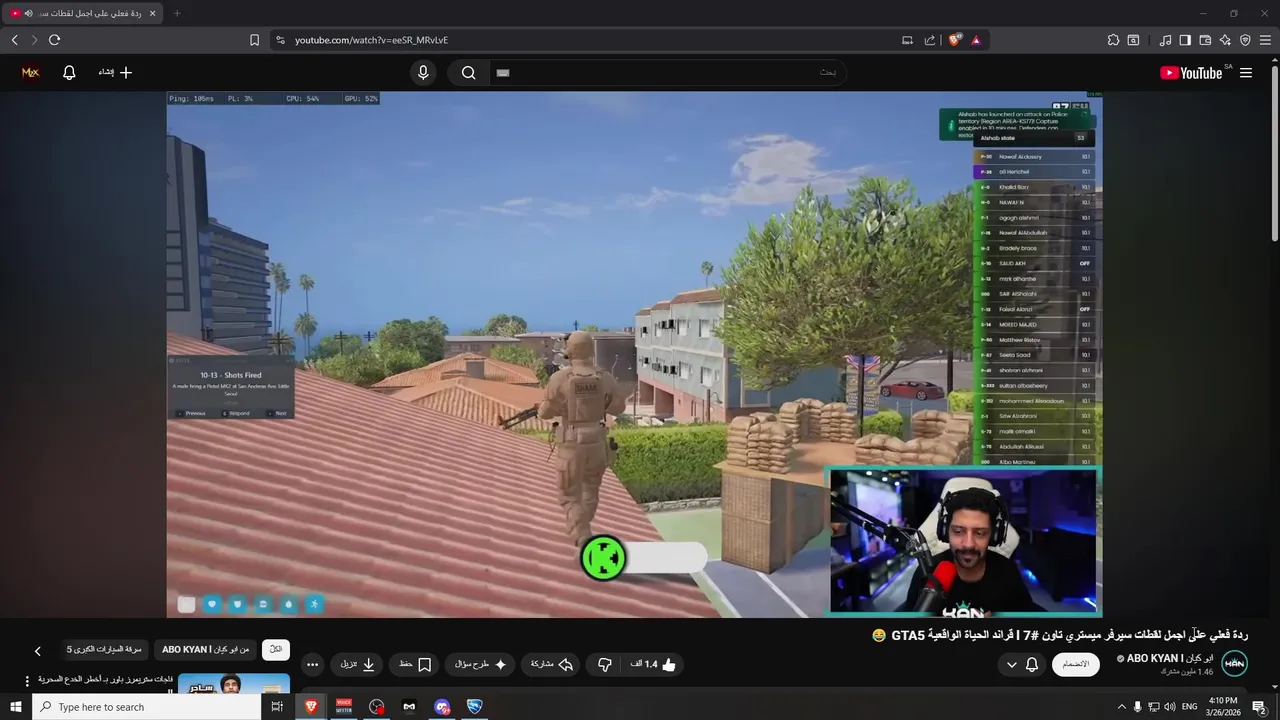
Task: Click the Join (الانضمام) button
Action: pos(1076,664)
